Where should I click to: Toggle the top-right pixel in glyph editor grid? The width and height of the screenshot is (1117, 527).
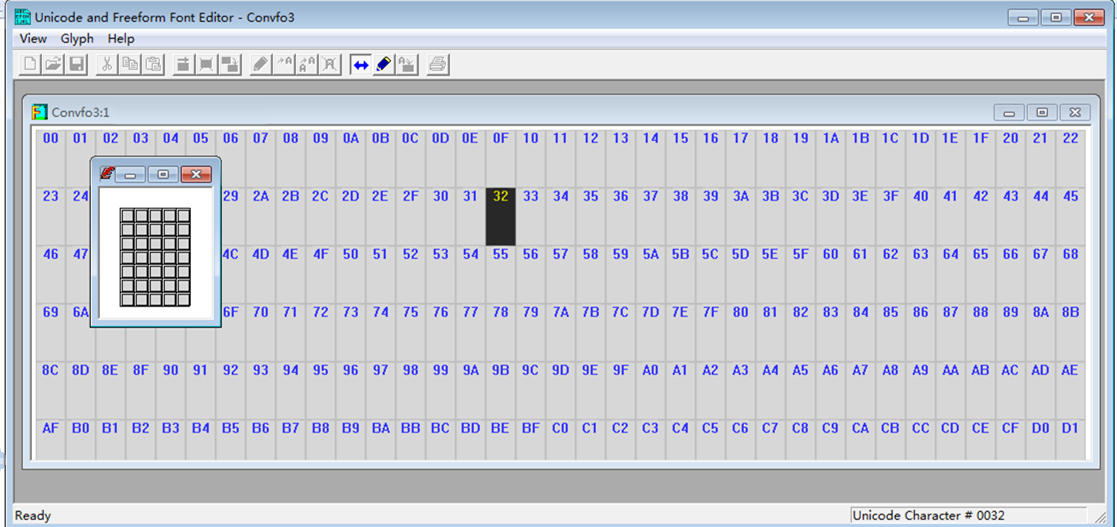[183, 215]
